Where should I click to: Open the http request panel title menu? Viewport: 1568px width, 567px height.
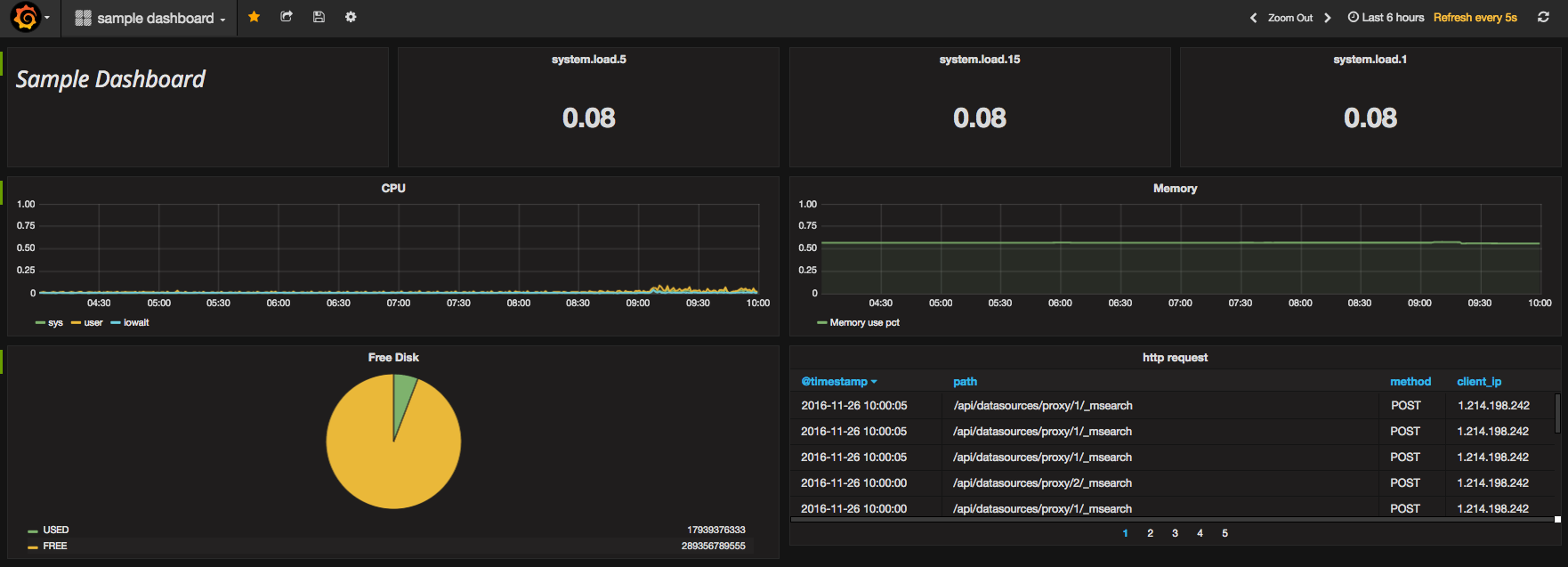[x=1175, y=357]
